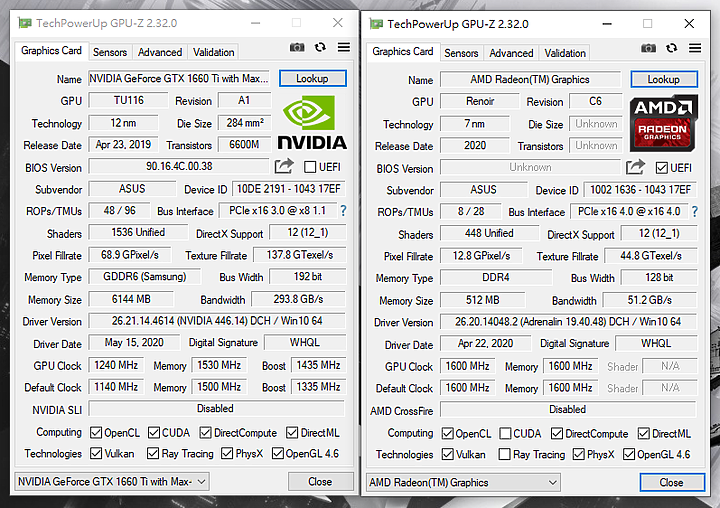The width and height of the screenshot is (720, 508).
Task: Open hamburger menu in the NVIDIA GPU-Z window
Action: tap(344, 47)
